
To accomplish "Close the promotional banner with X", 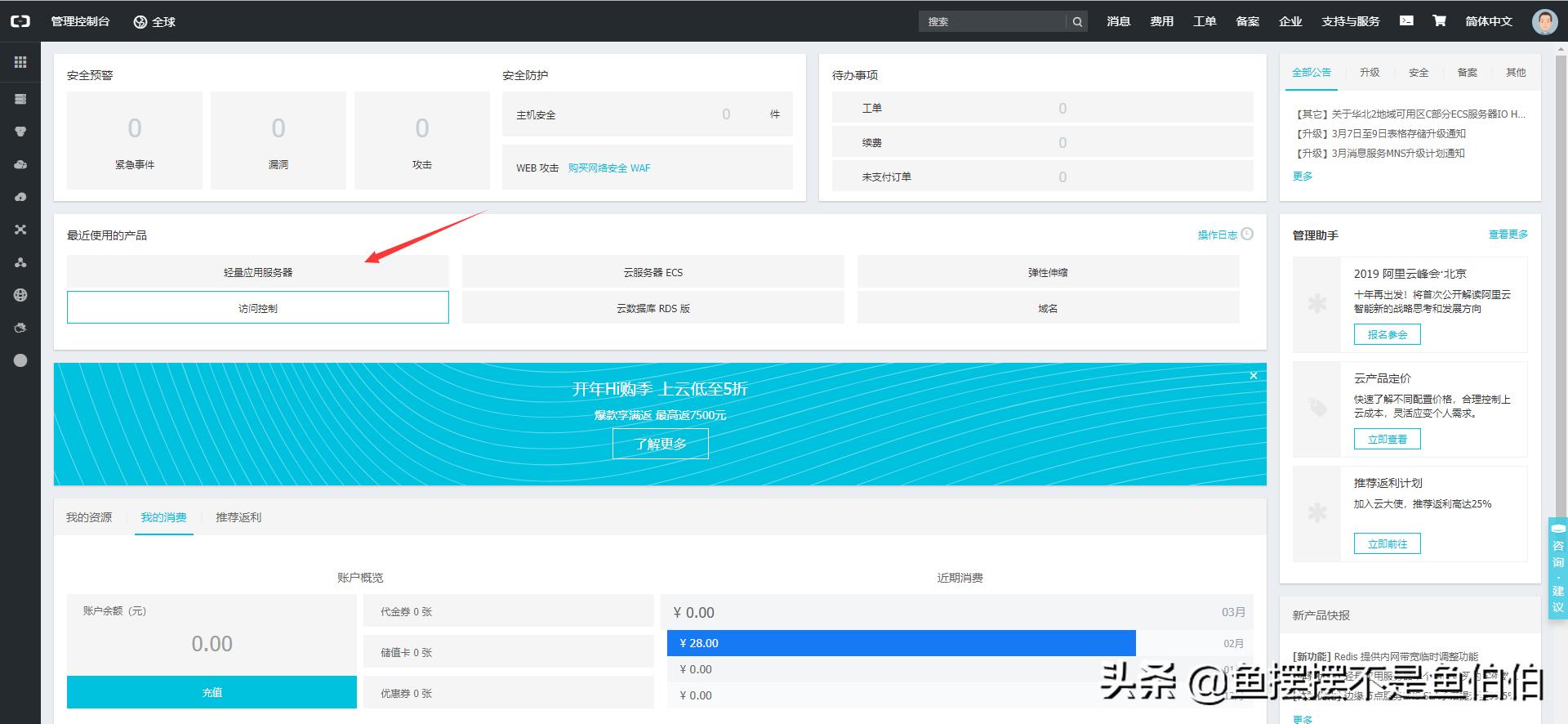I will 1254,376.
